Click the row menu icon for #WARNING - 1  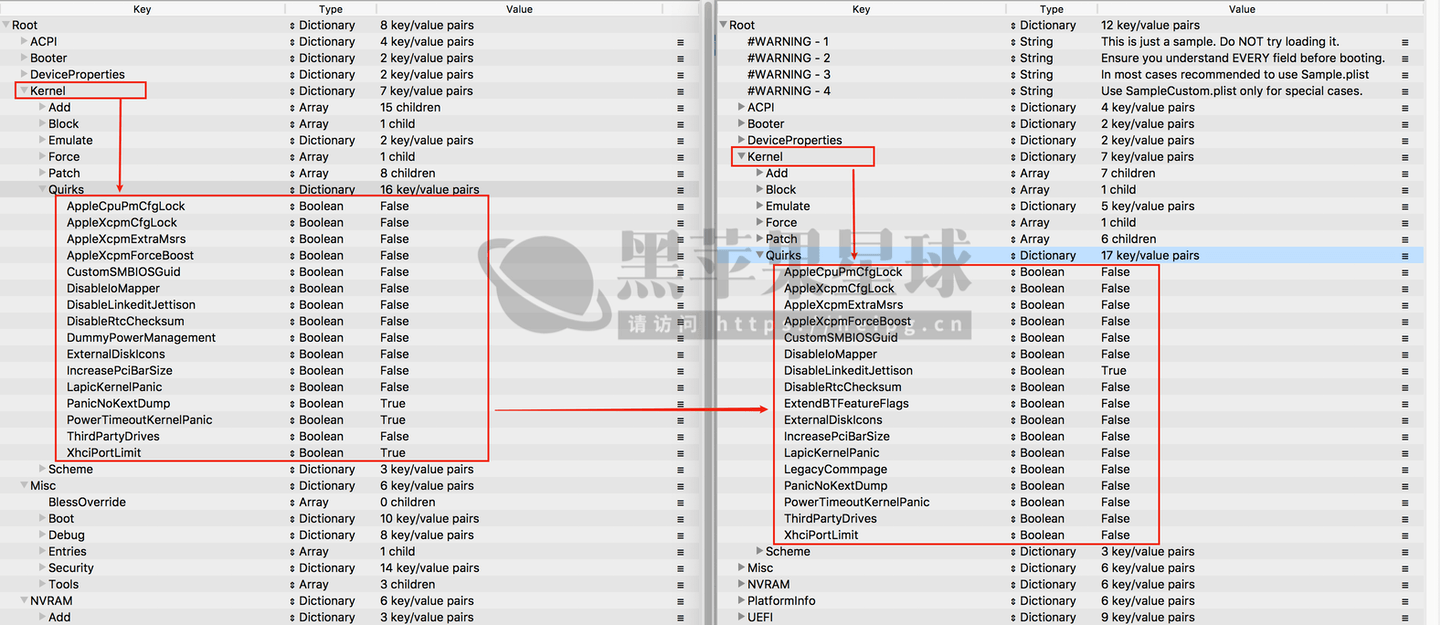coord(1404,42)
